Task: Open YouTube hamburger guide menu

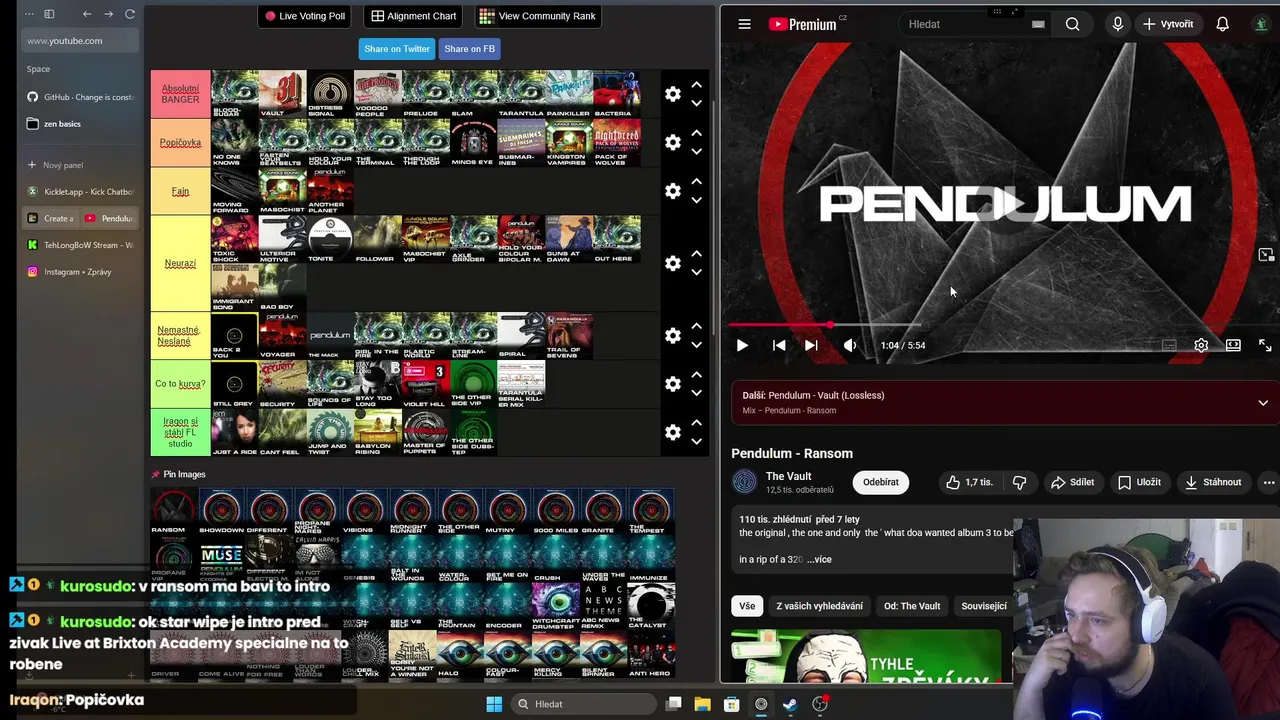Action: click(x=744, y=24)
